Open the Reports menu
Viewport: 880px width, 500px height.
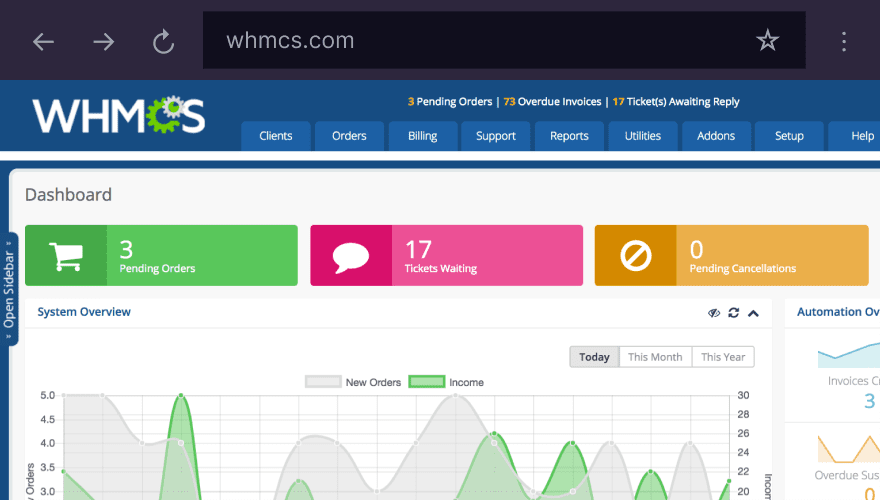click(x=569, y=136)
